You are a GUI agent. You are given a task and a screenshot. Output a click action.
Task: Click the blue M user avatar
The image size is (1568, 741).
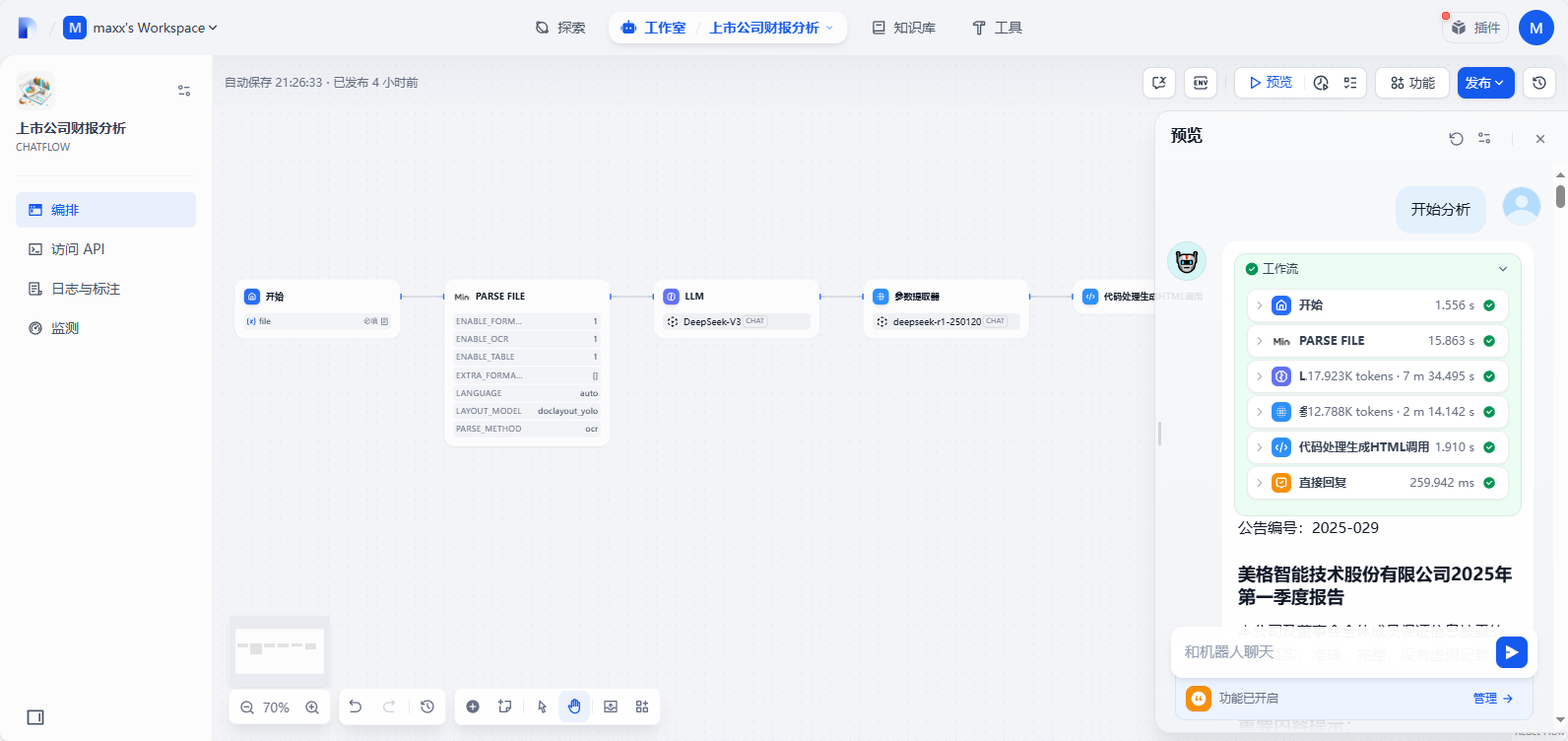tap(1536, 28)
